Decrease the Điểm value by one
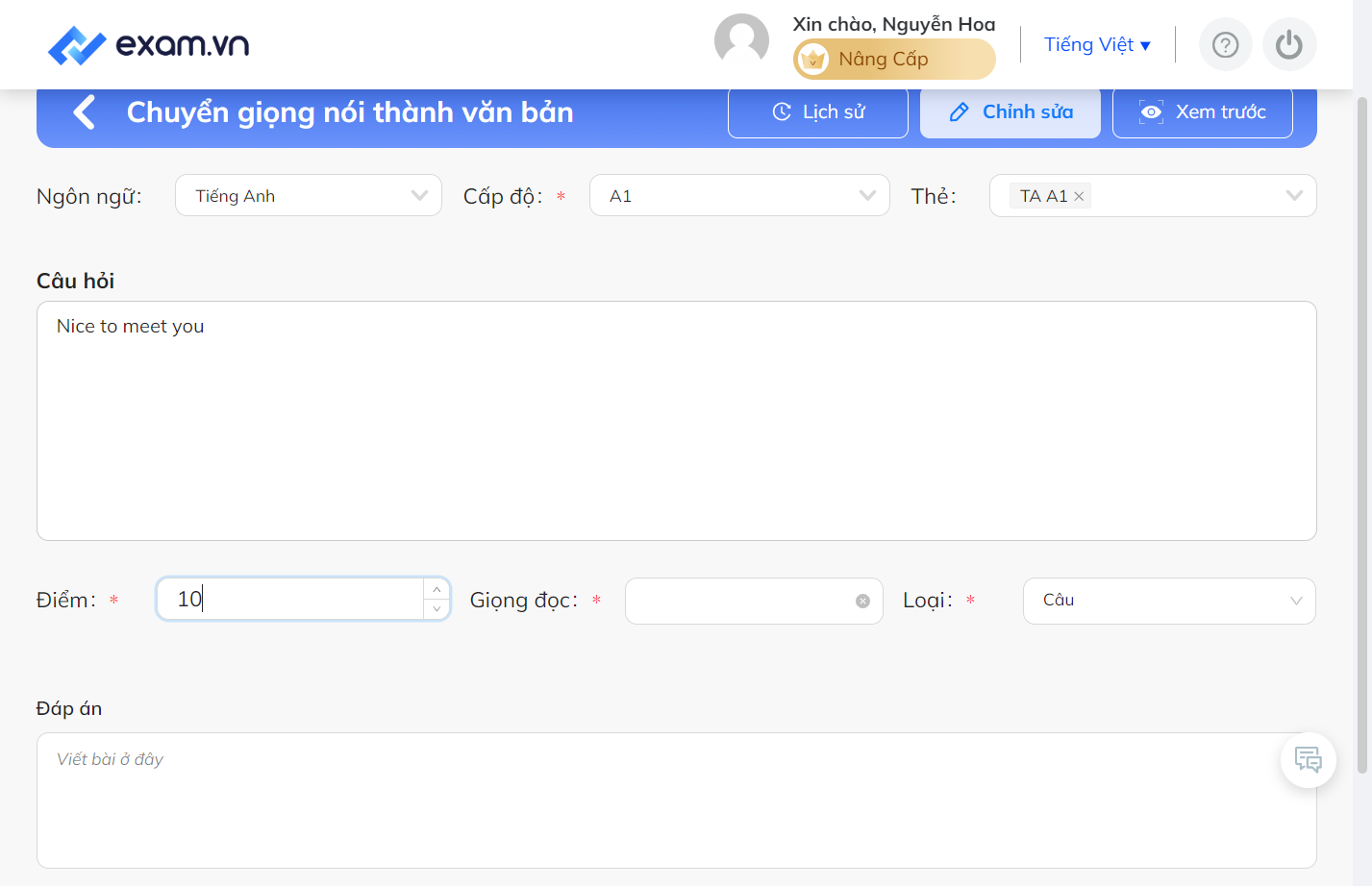 coord(437,609)
